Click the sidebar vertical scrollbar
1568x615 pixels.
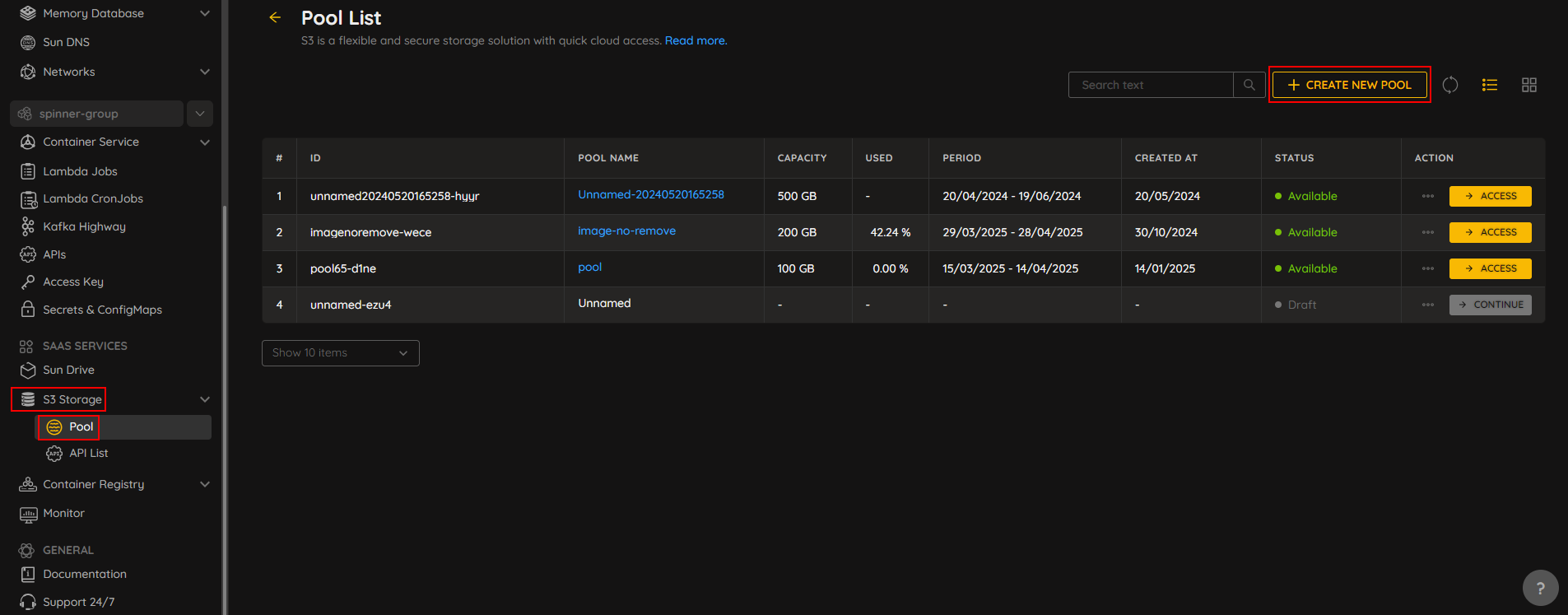225,410
